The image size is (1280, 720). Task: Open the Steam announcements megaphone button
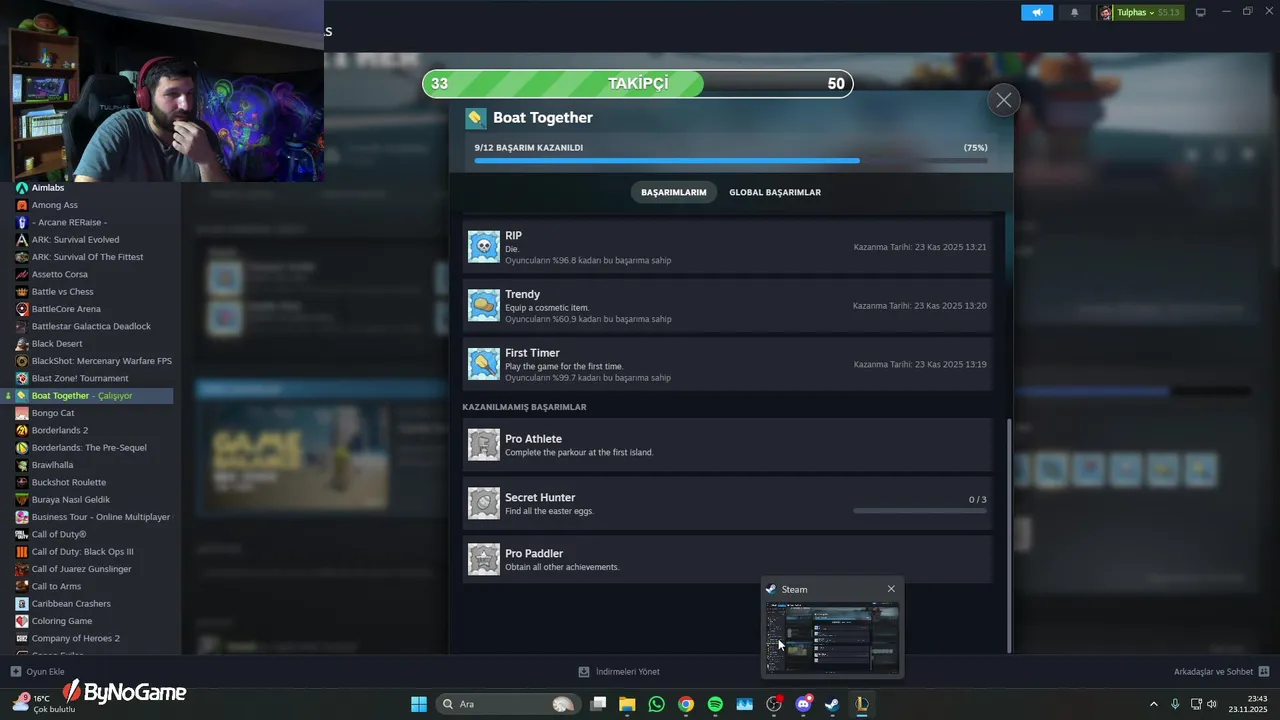coord(1037,12)
